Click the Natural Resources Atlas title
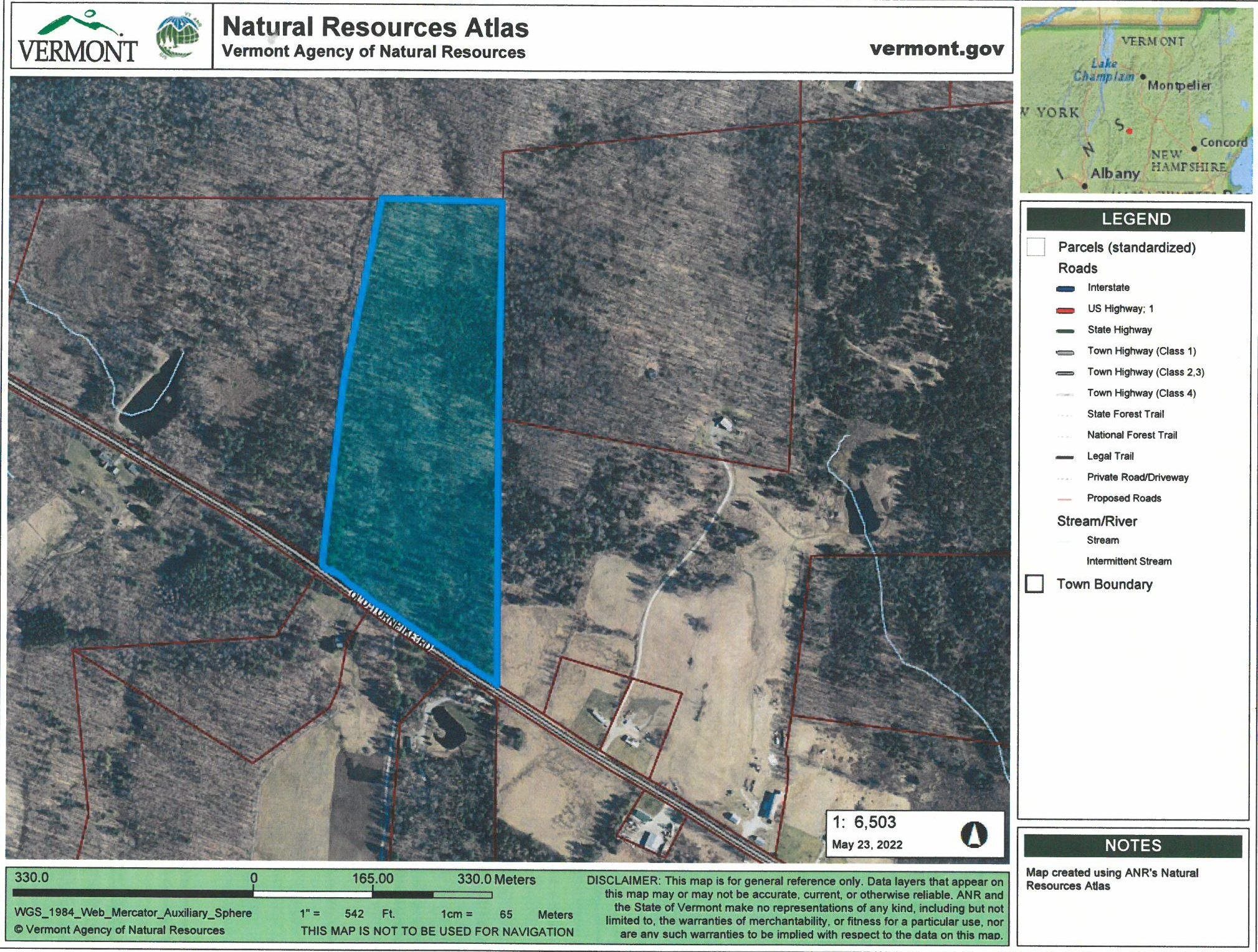This screenshot has height=952, width=1258. tap(375, 27)
